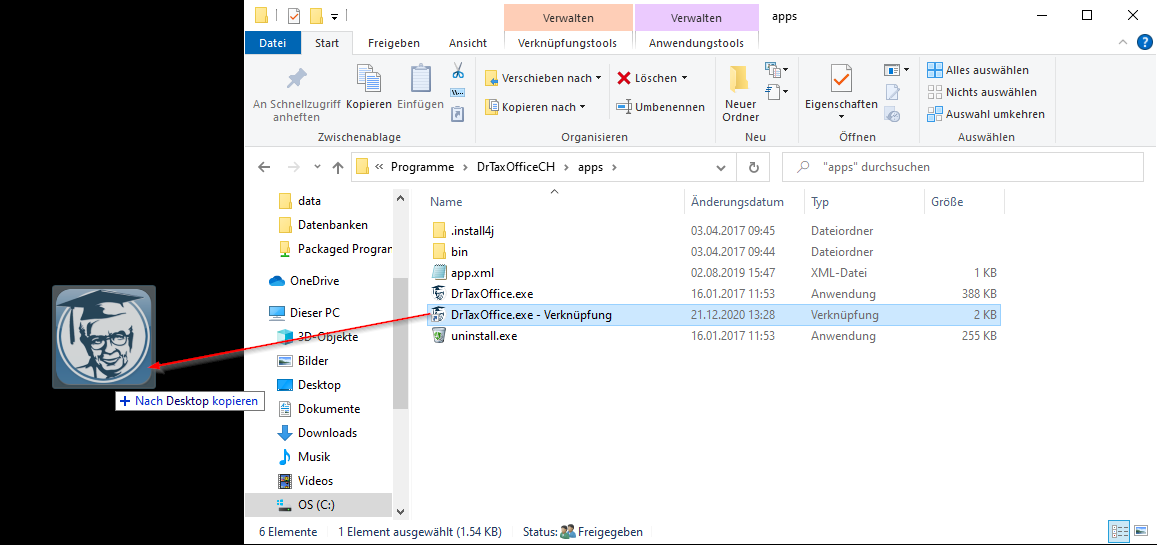Expand the Löschen dropdown arrow
The width and height of the screenshot is (1157, 545).
pyautogui.click(x=684, y=77)
